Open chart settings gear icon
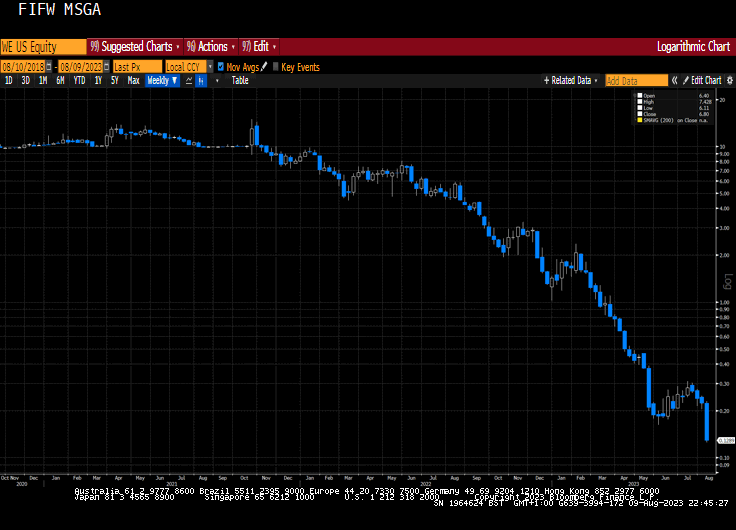Image resolution: width=736 pixels, height=530 pixels. pos(730,80)
